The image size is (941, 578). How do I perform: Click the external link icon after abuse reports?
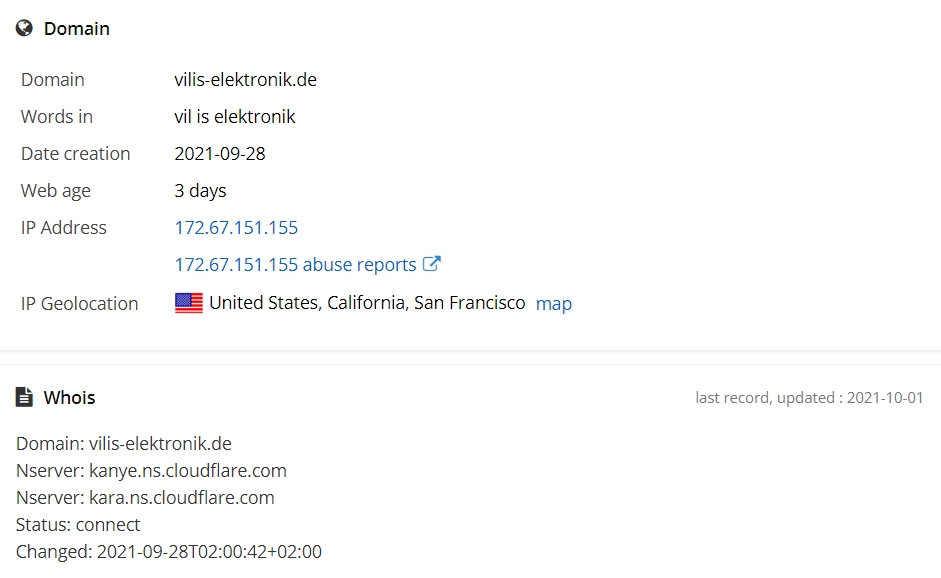(x=431, y=263)
